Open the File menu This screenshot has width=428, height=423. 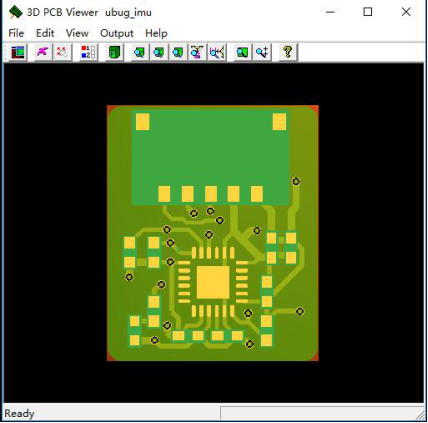16,33
